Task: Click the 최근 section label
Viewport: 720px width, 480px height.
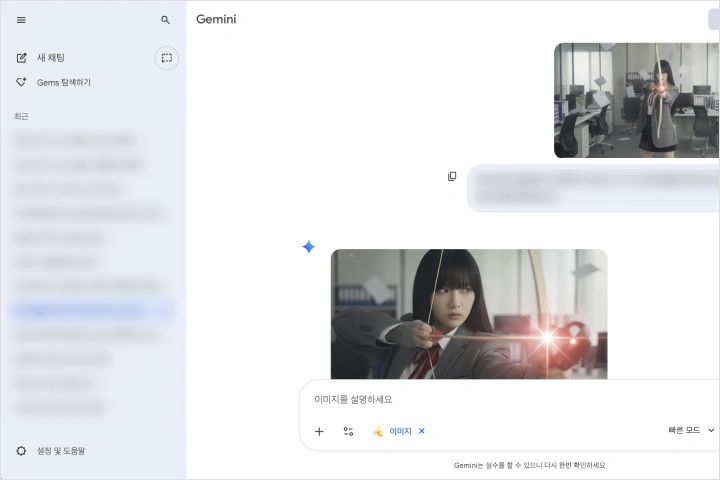Action: click(21, 116)
